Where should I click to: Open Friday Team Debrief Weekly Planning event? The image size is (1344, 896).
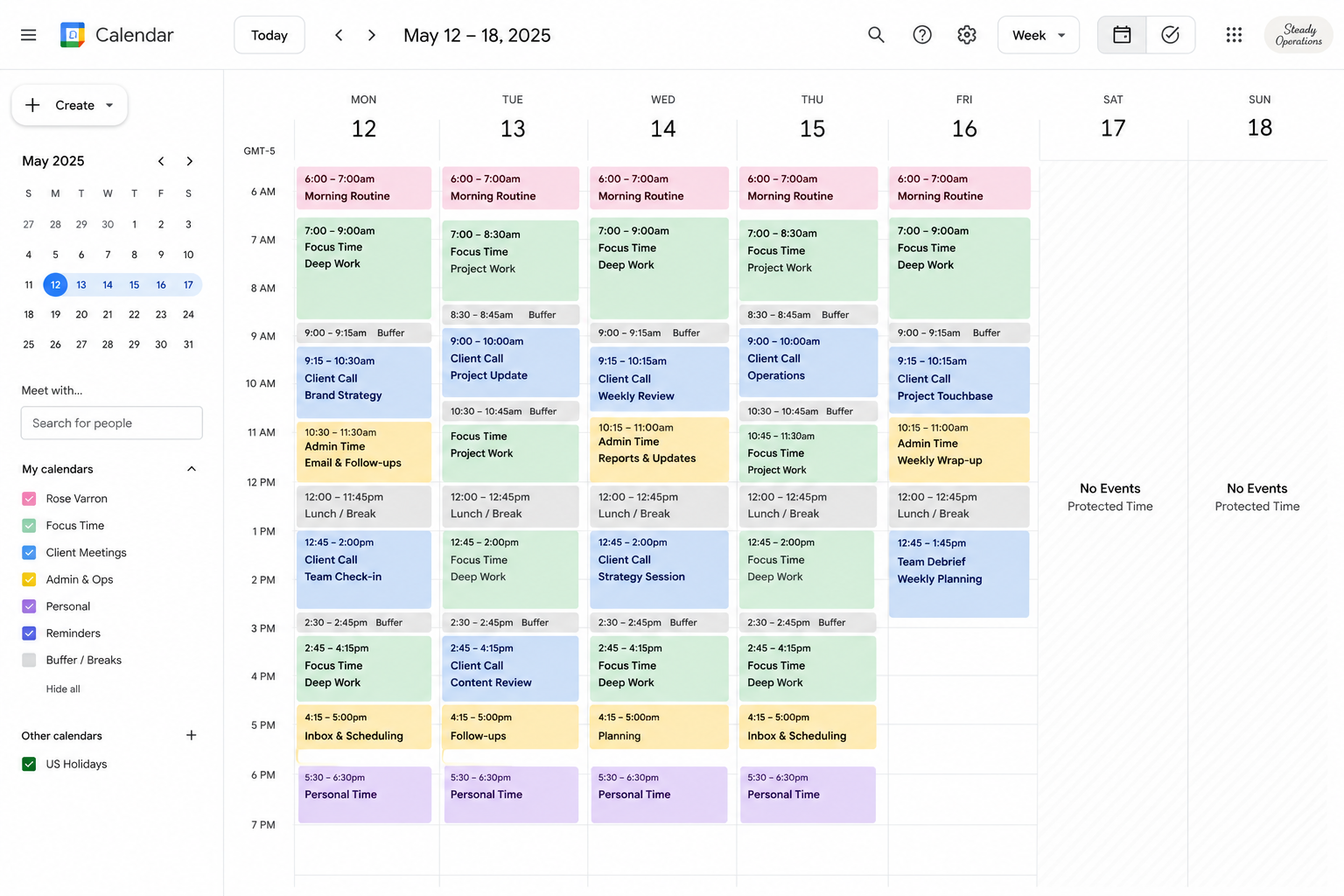tap(959, 574)
